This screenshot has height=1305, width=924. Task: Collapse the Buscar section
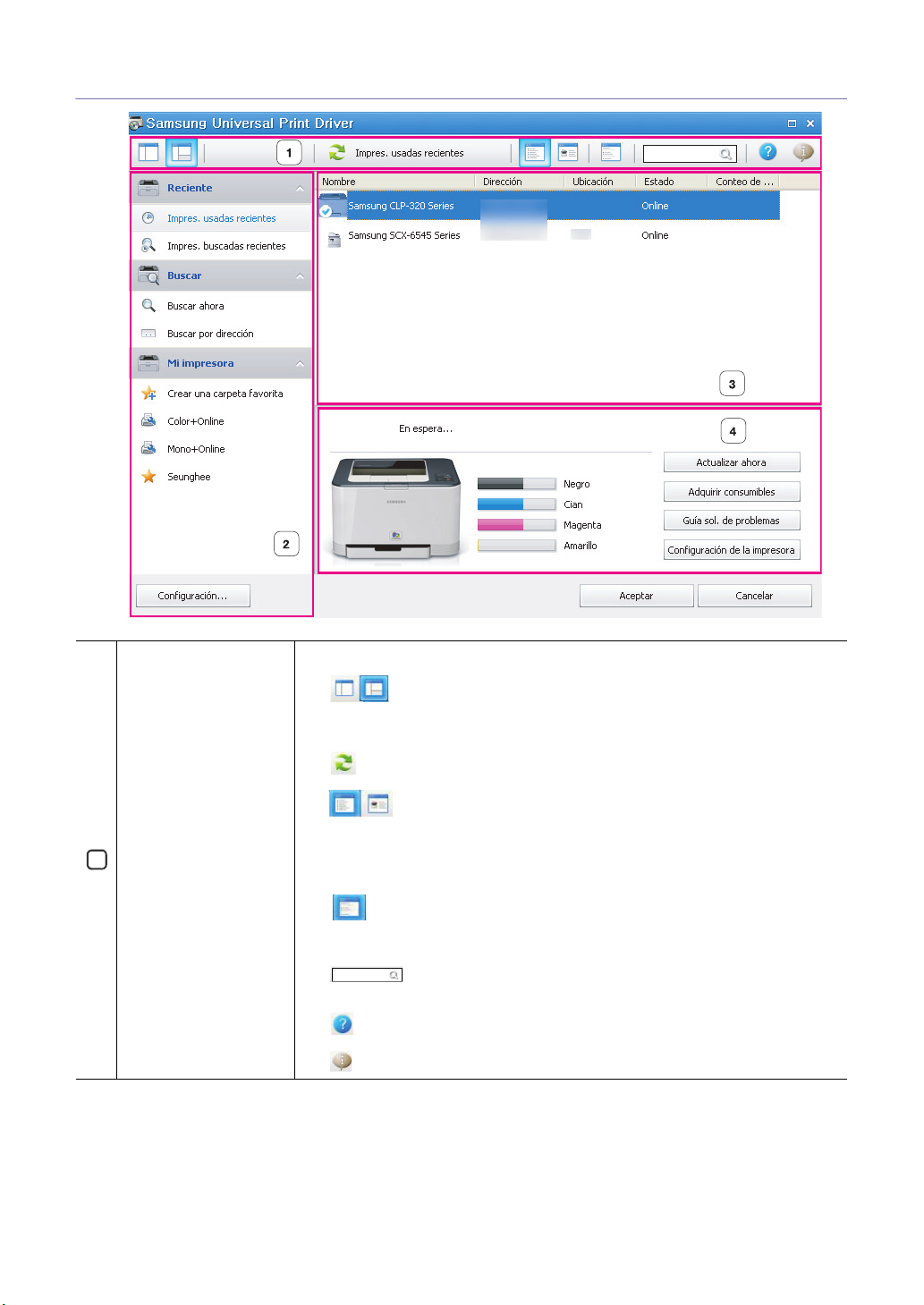[x=300, y=276]
